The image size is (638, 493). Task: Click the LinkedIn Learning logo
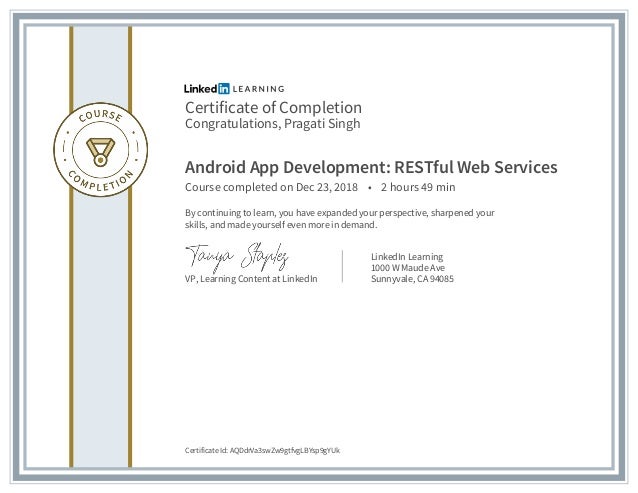234,88
